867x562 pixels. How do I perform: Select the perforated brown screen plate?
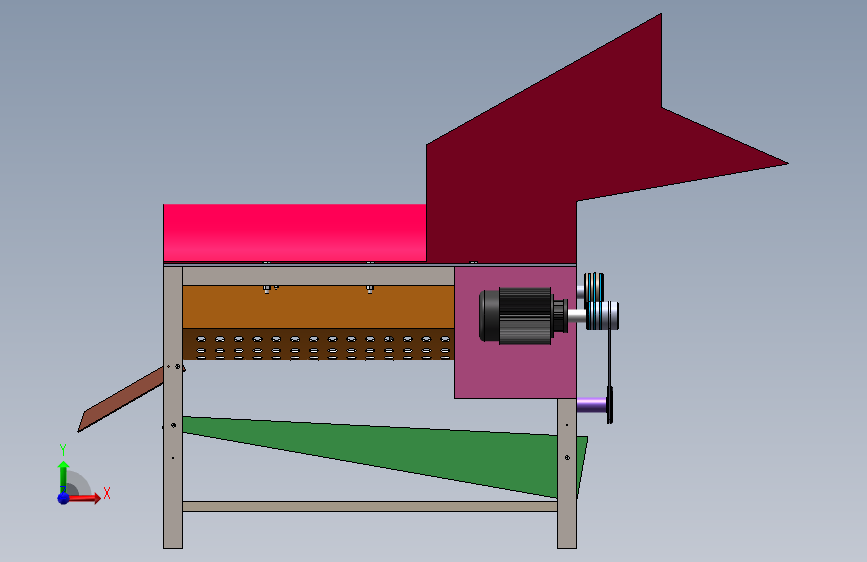click(x=318, y=345)
